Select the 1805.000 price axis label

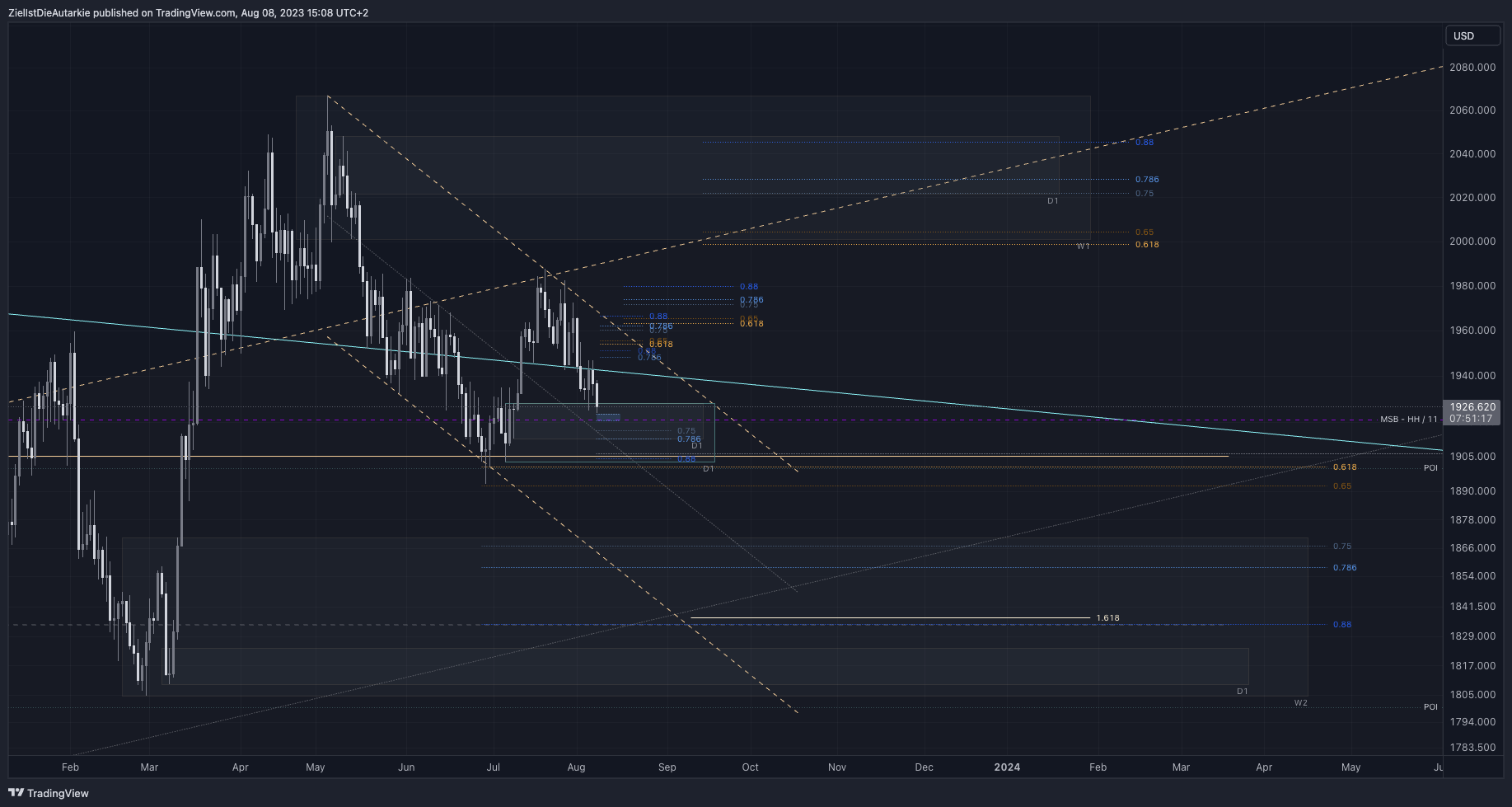[1472, 695]
